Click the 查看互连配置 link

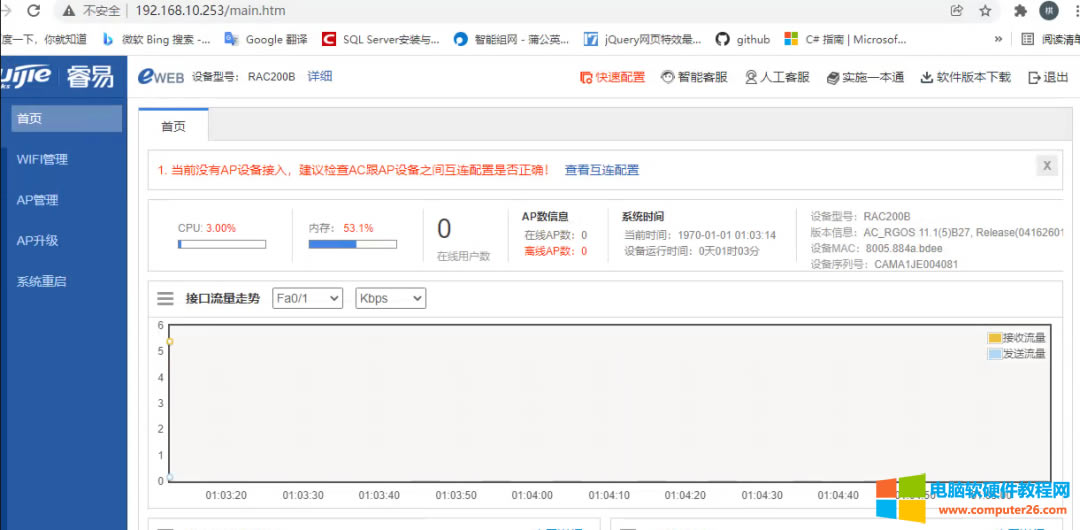coord(602,170)
